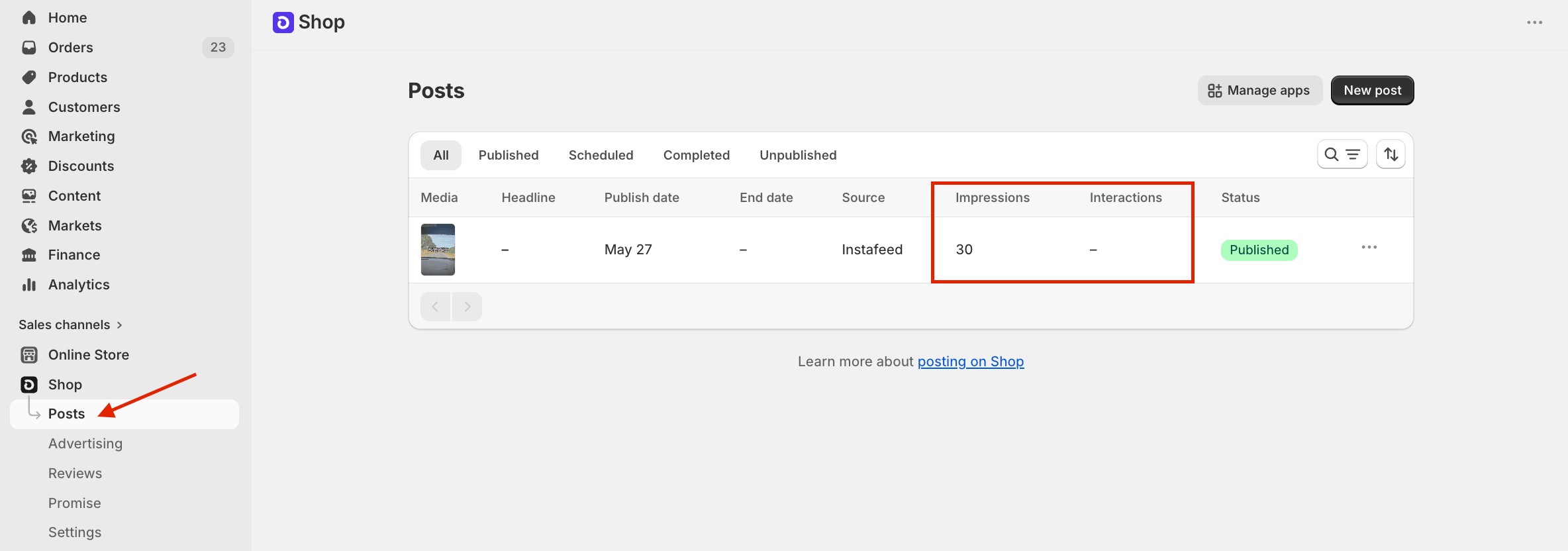Click the Posts page heading

click(436, 91)
